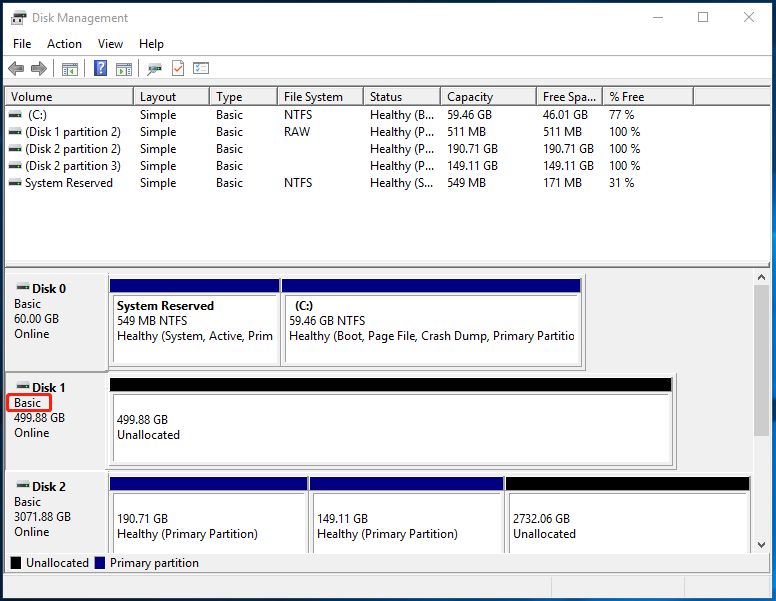Screen dimensions: 776x601
Task: Select the (Disk 2 partition 3) volume row
Action: (x=349, y=166)
